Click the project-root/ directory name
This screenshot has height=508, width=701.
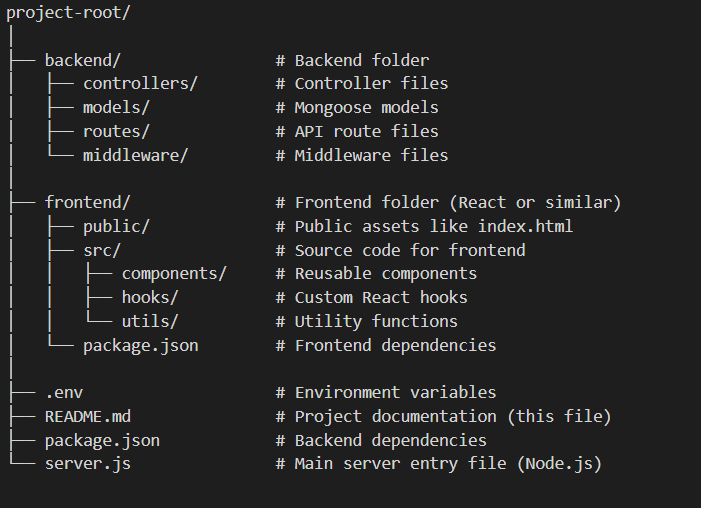pos(68,13)
